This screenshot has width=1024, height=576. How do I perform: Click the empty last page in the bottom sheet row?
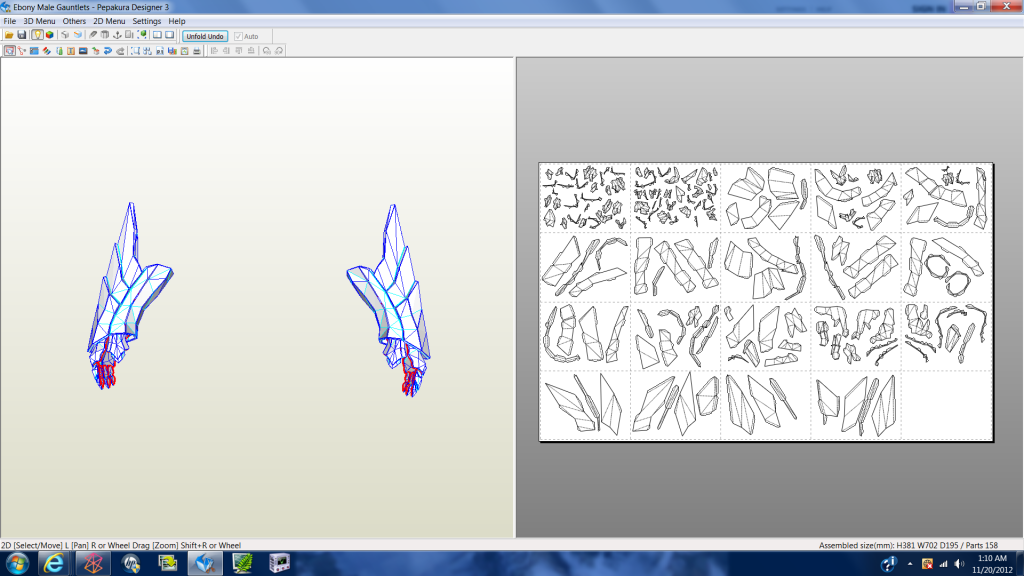pyautogui.click(x=946, y=405)
